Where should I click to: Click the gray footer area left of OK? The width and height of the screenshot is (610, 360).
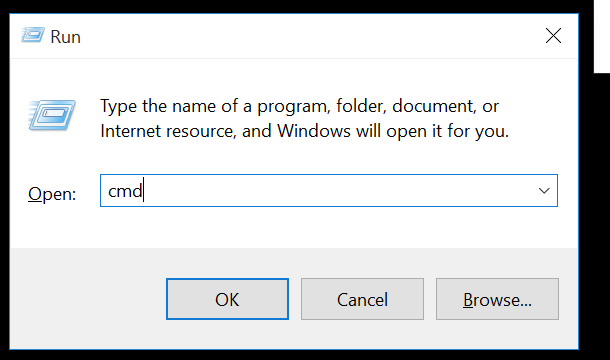pyautogui.click(x=88, y=299)
